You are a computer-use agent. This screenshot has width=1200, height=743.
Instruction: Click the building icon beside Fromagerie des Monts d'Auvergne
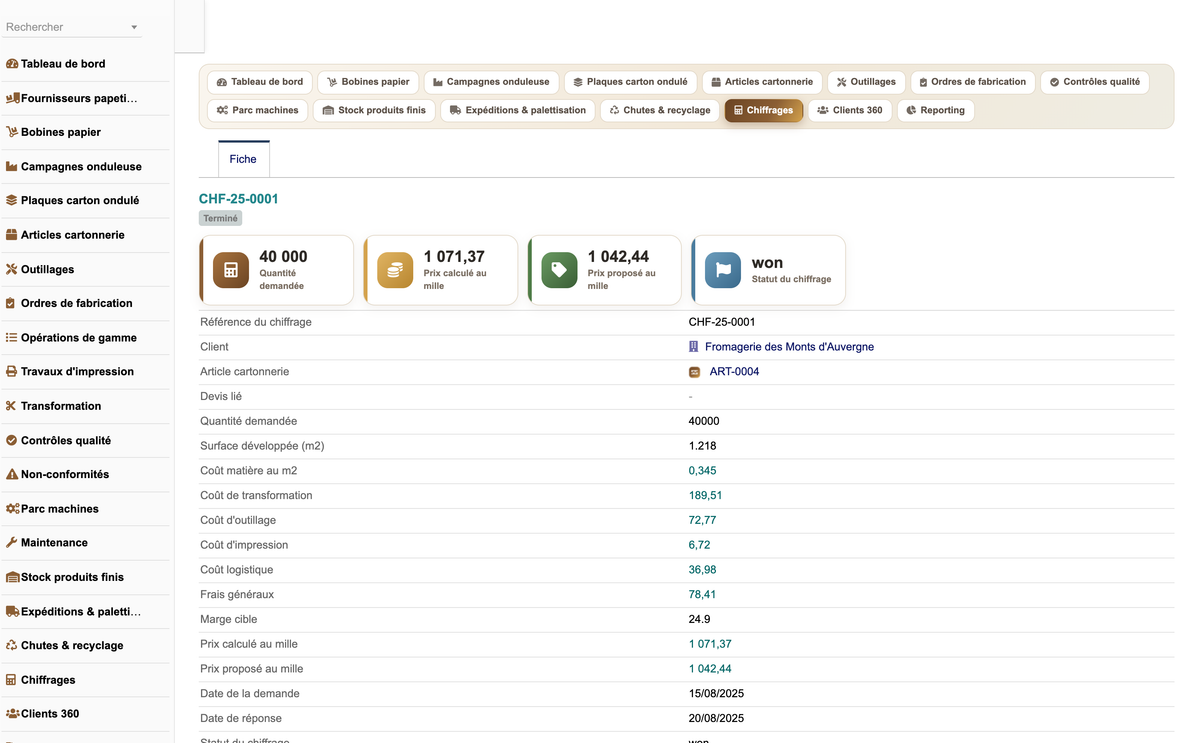pos(694,347)
